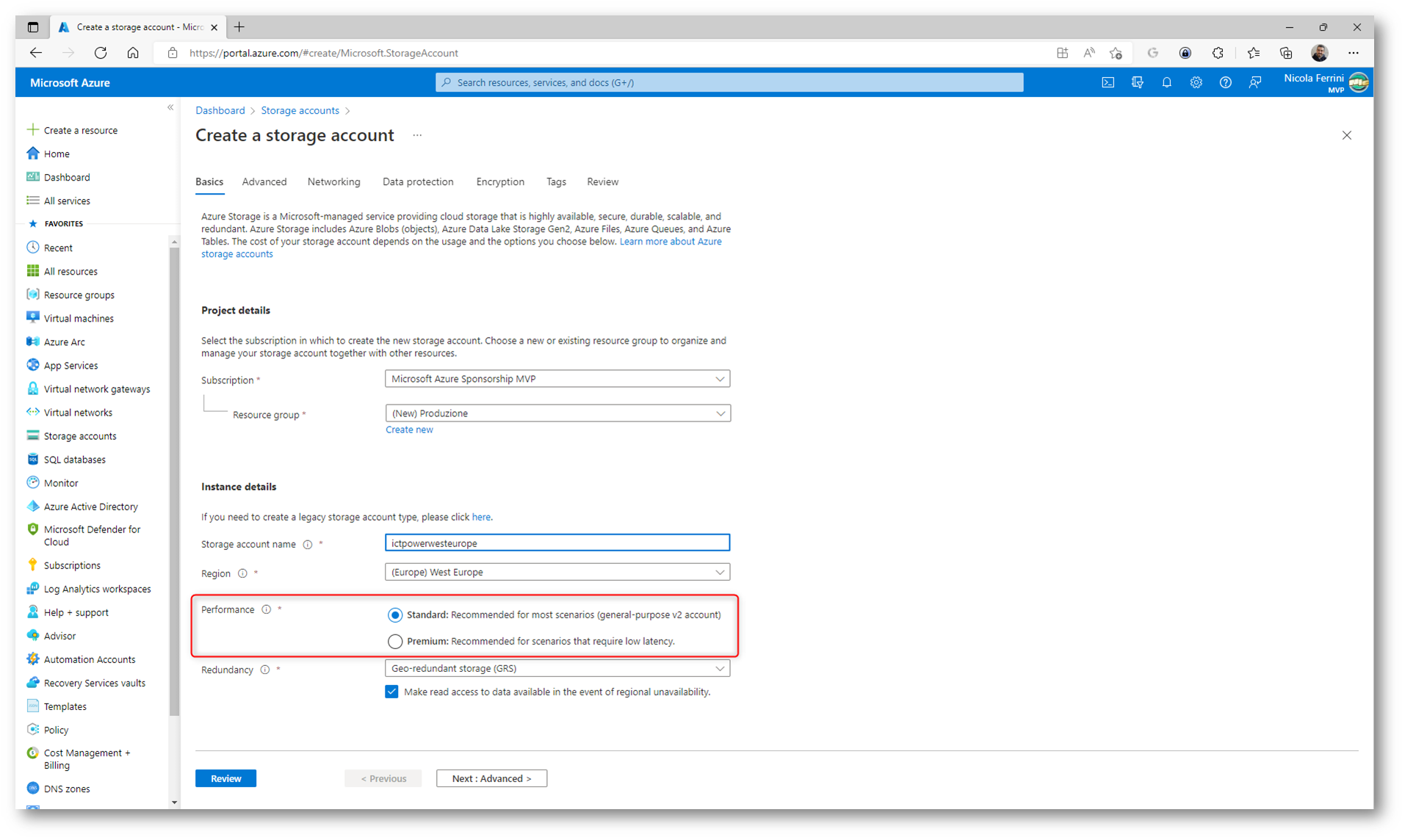Screen dimensions: 1405x840
Task: Refresh the browser page
Action: point(101,53)
